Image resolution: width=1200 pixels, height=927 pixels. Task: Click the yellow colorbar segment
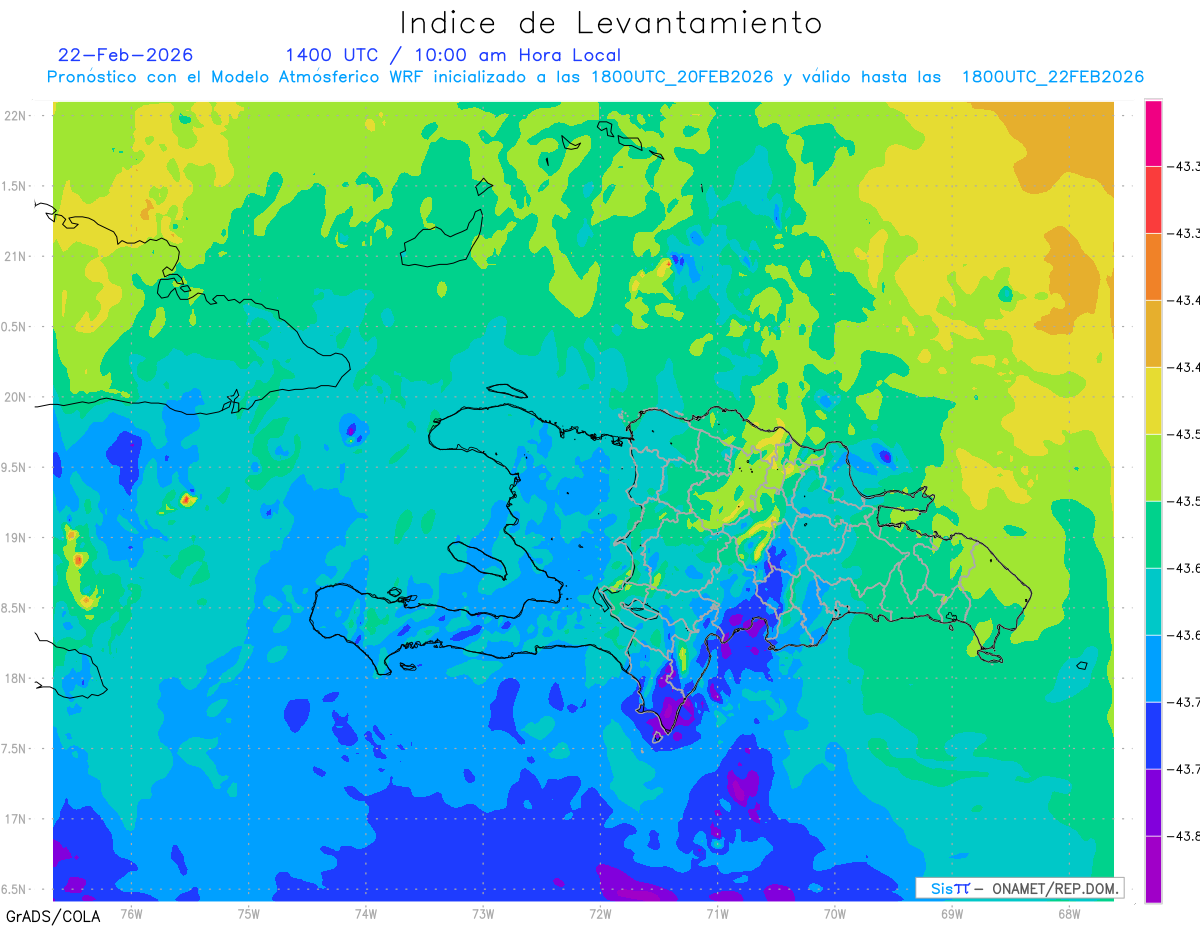[x=1153, y=401]
